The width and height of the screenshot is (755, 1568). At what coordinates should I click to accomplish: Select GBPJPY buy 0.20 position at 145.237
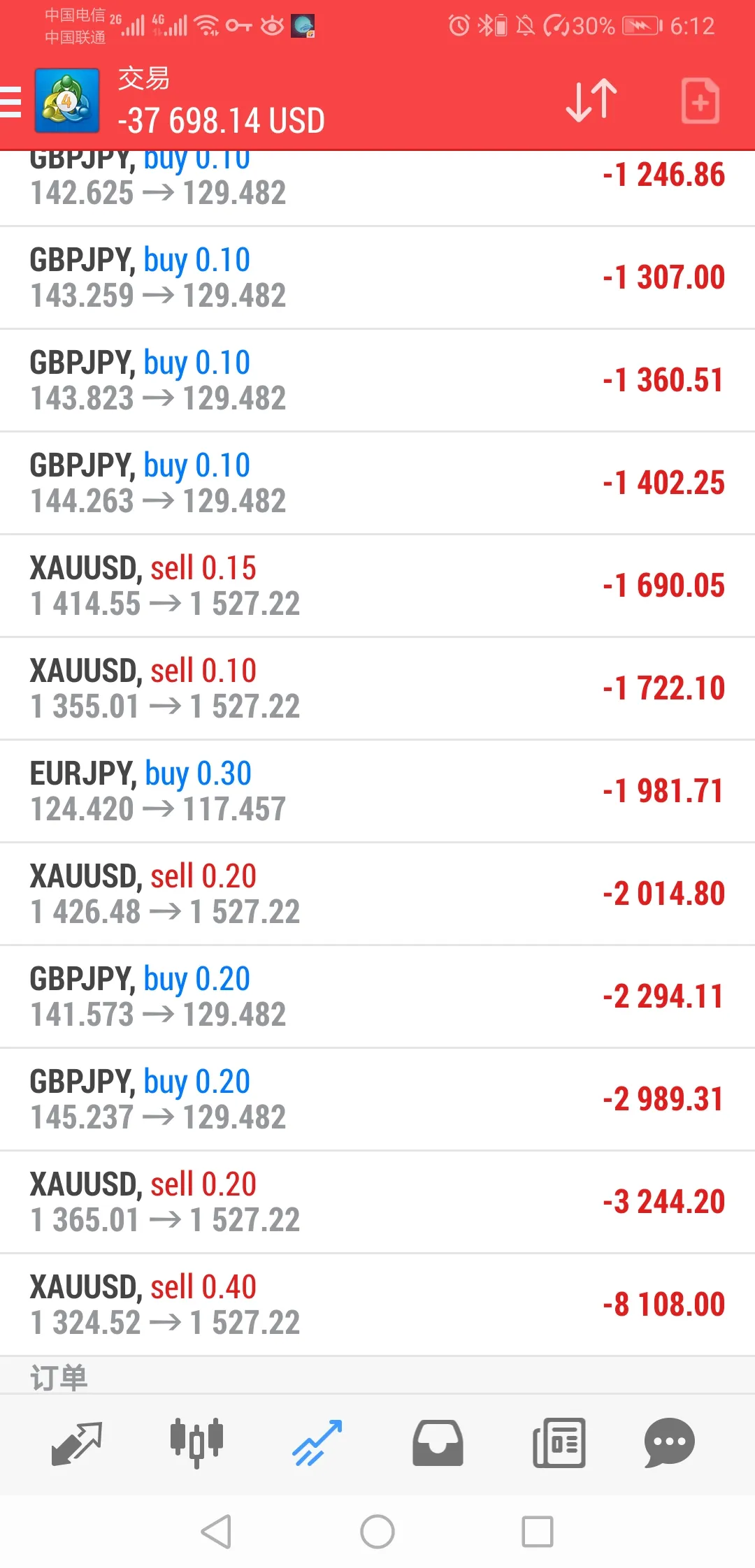(377, 1099)
